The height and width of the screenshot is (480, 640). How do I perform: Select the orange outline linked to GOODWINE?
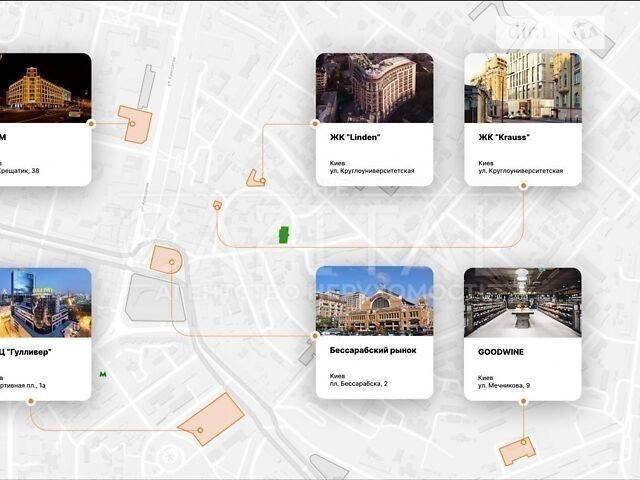(x=518, y=451)
